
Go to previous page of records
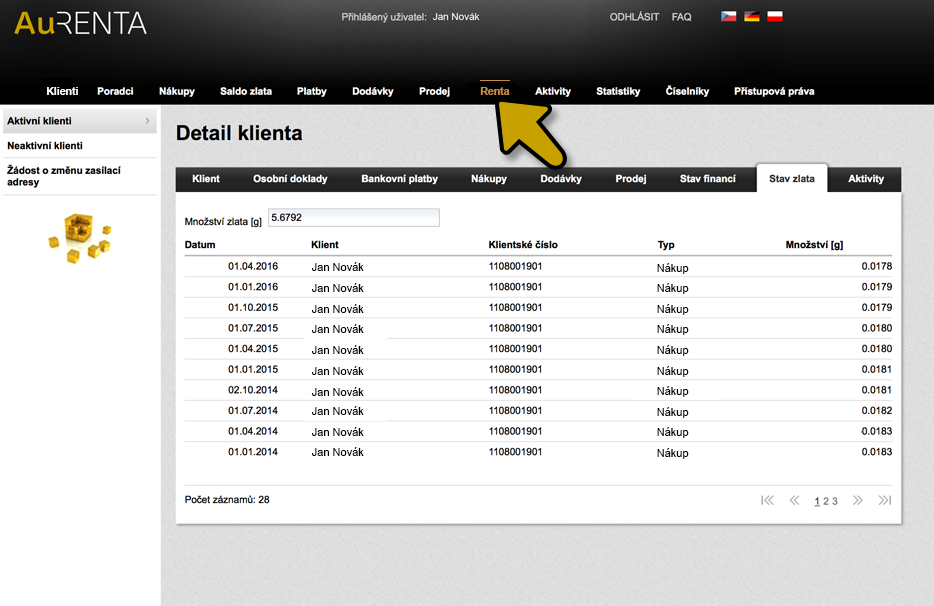pos(794,500)
